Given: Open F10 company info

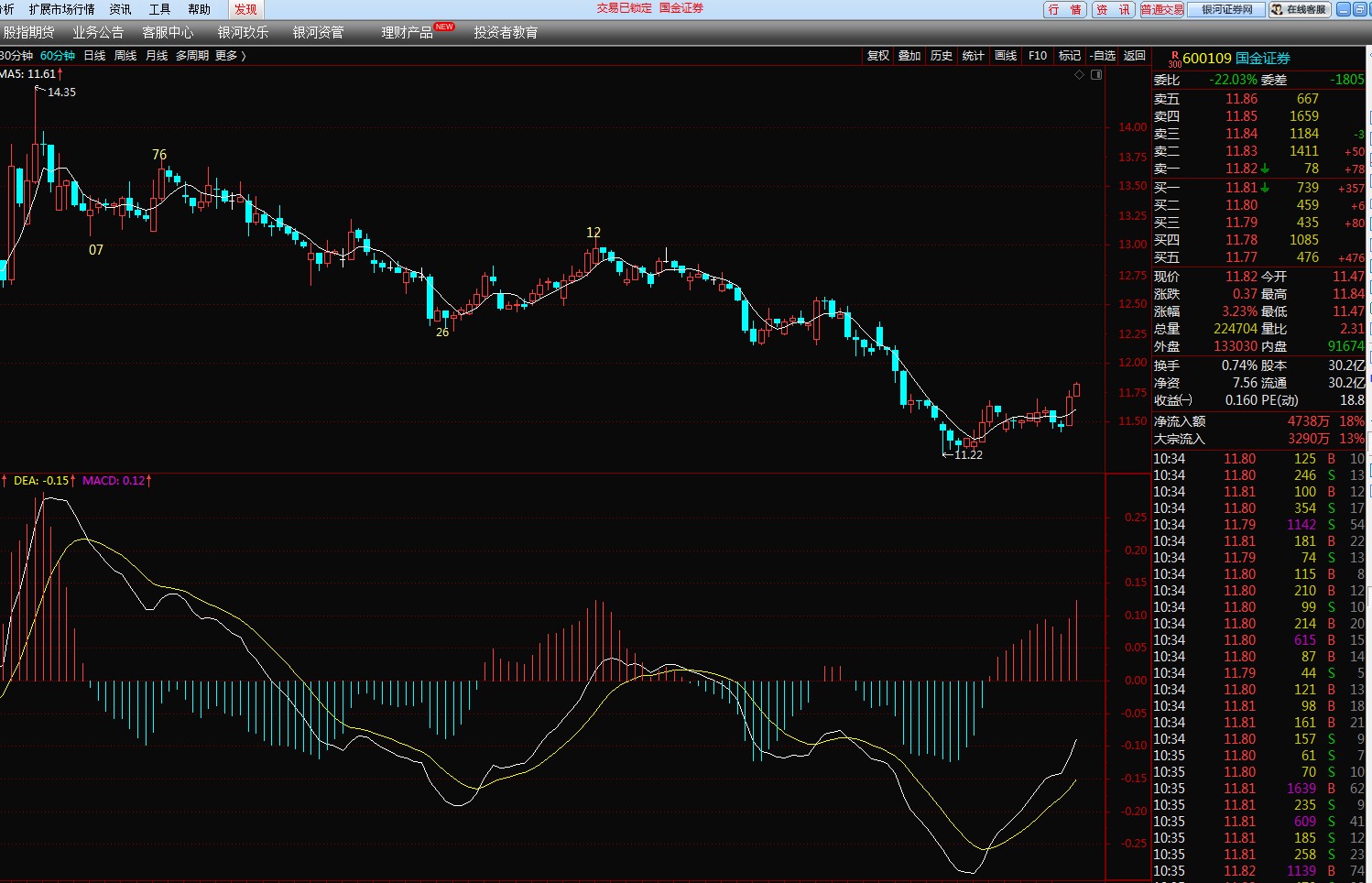Looking at the screenshot, I should [1038, 56].
